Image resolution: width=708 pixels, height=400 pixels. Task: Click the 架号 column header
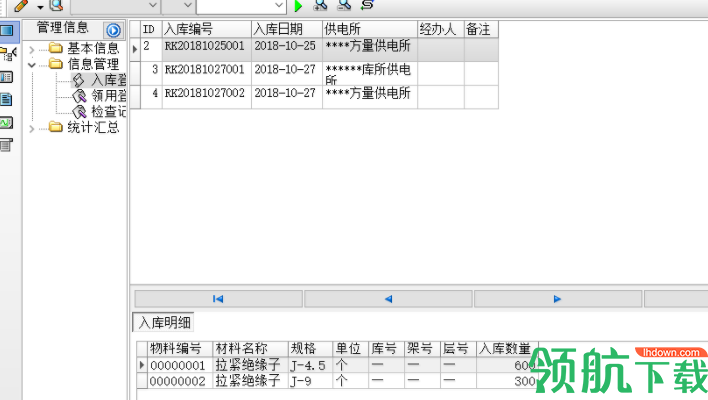pos(422,349)
